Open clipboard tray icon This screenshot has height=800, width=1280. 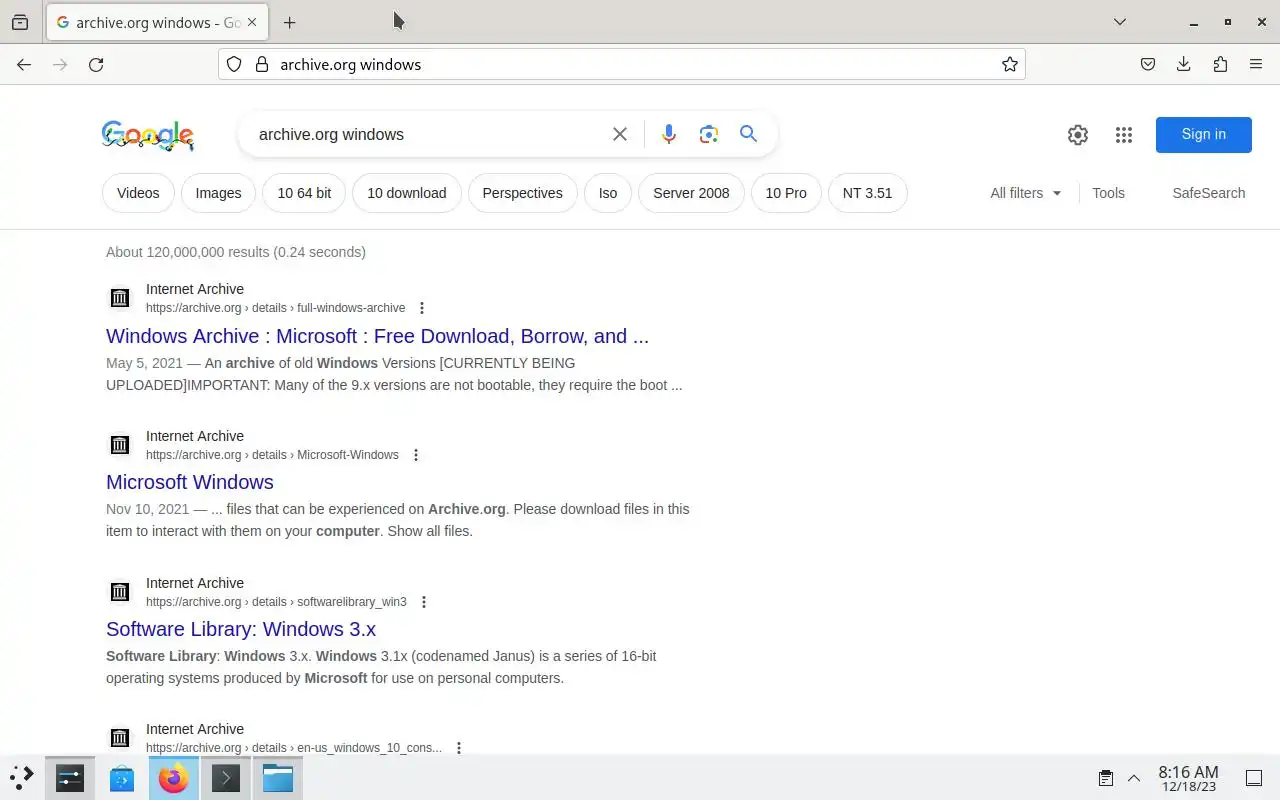tap(1106, 778)
